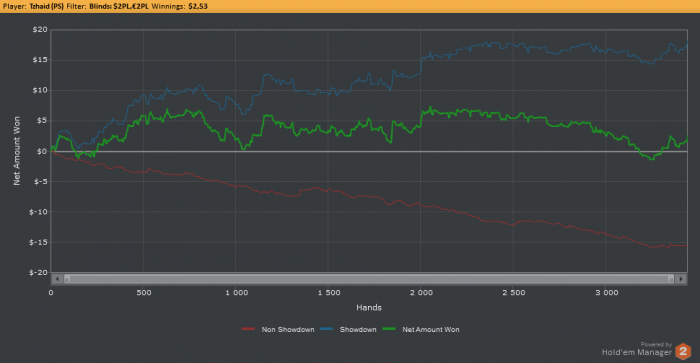
Task: Click the '$10' y-axis label
Action: pos(40,90)
